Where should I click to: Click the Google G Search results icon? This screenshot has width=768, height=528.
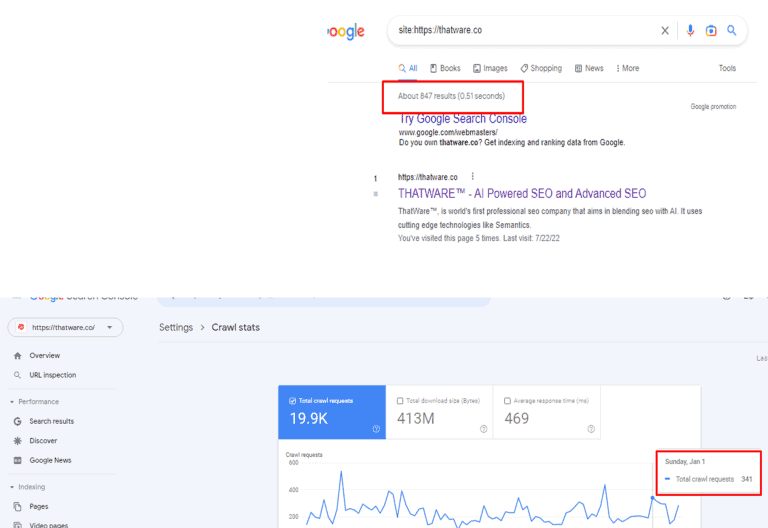coord(18,421)
